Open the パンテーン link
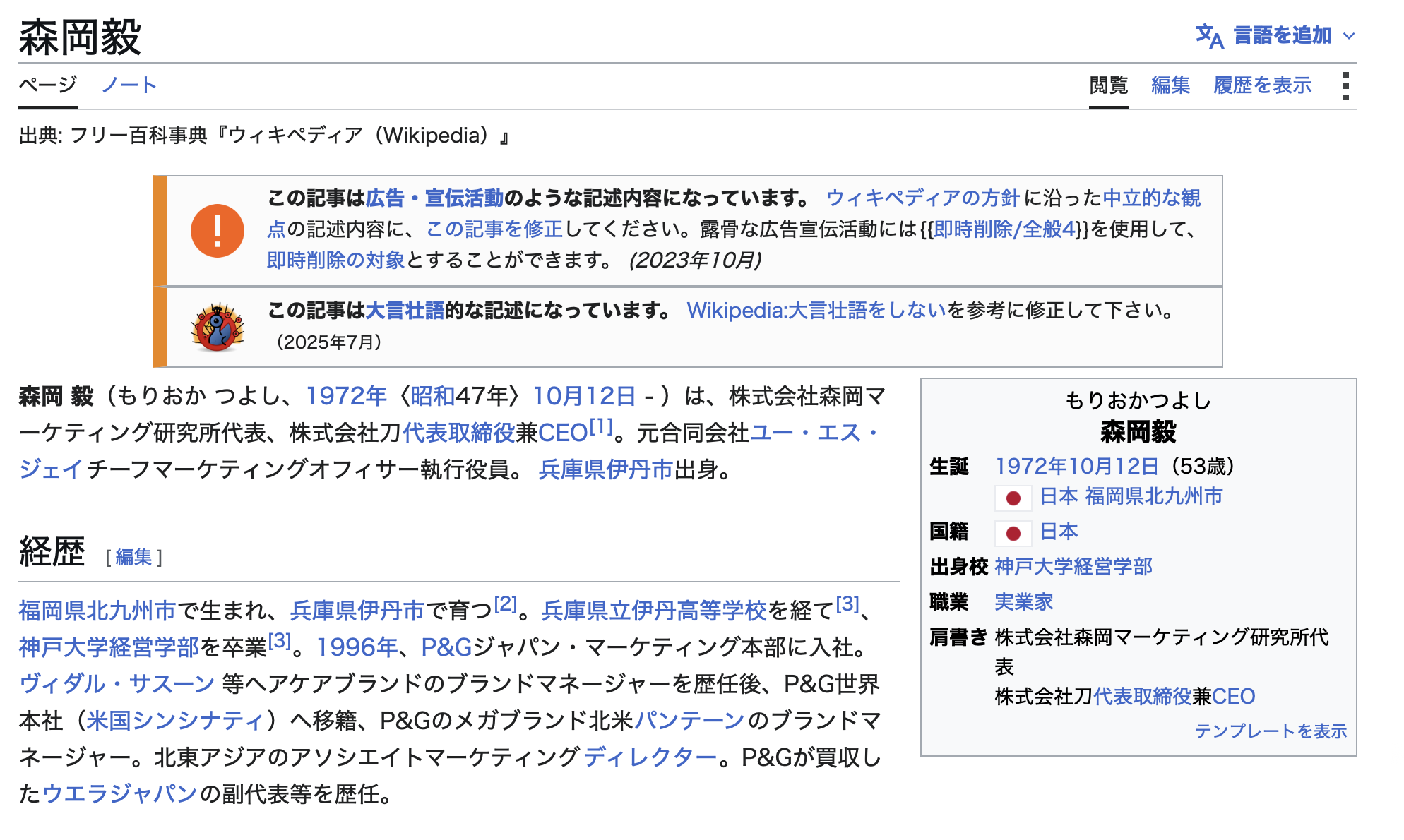 tap(690, 721)
